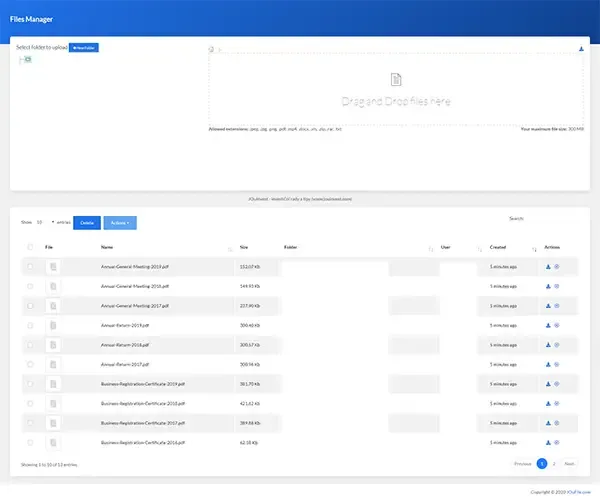Click round icon beside download for Annual-General-Meeting-2019.pdf
Image resolution: width=600 pixels, height=500 pixels.
pos(557,267)
